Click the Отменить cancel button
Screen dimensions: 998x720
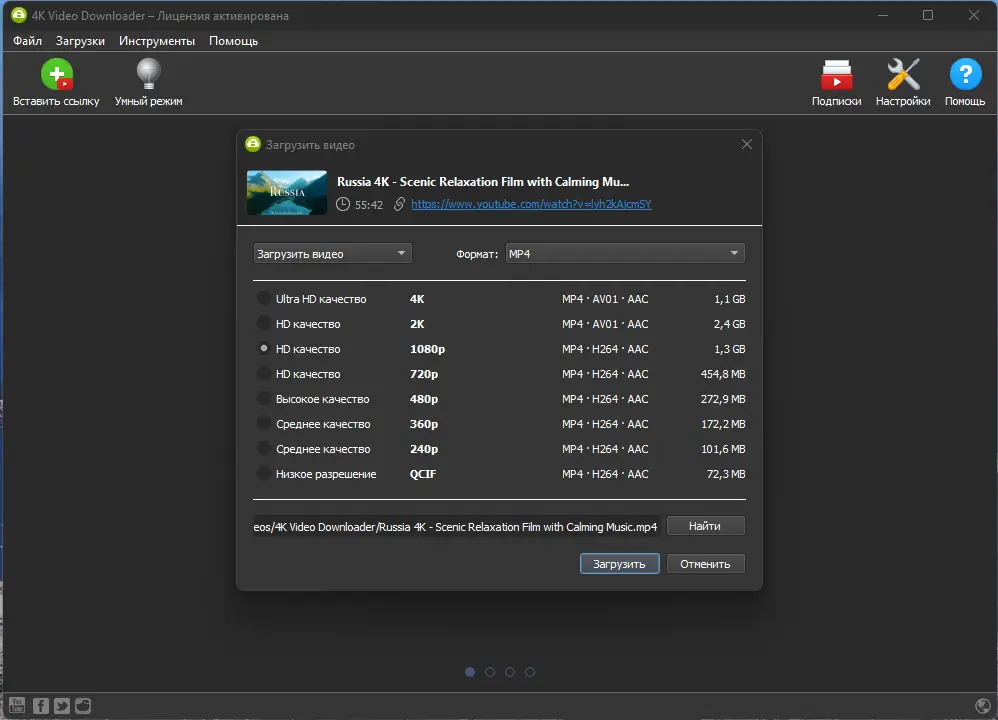click(x=705, y=564)
